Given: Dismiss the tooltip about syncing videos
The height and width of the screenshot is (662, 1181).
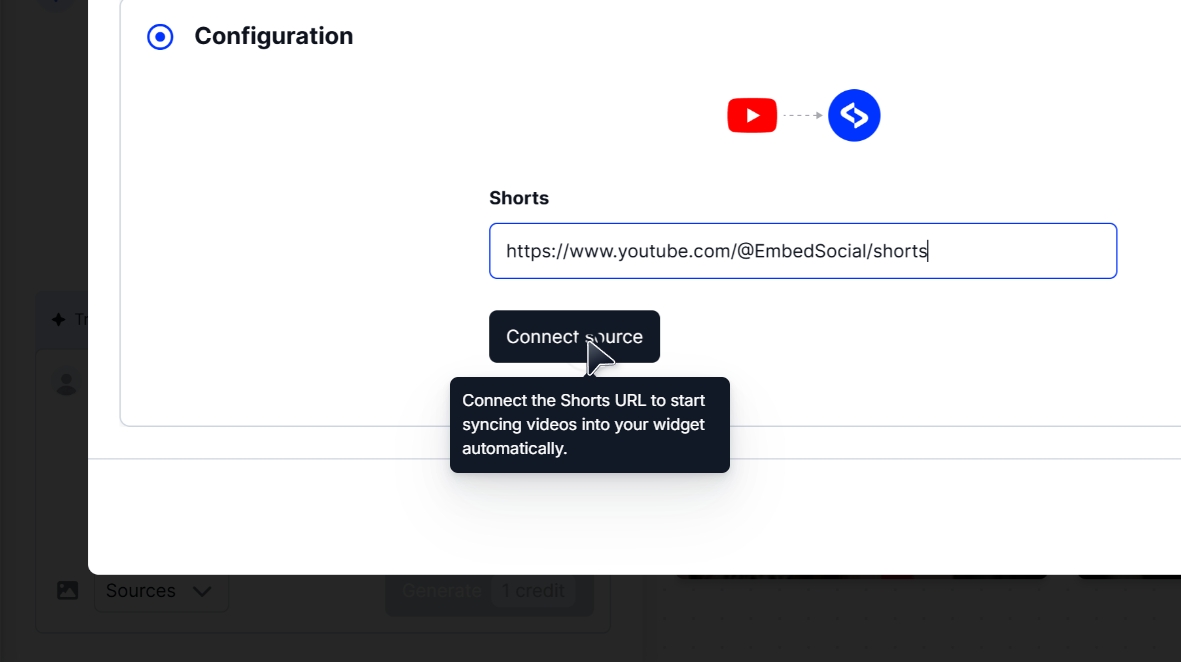Looking at the screenshot, I should (589, 424).
